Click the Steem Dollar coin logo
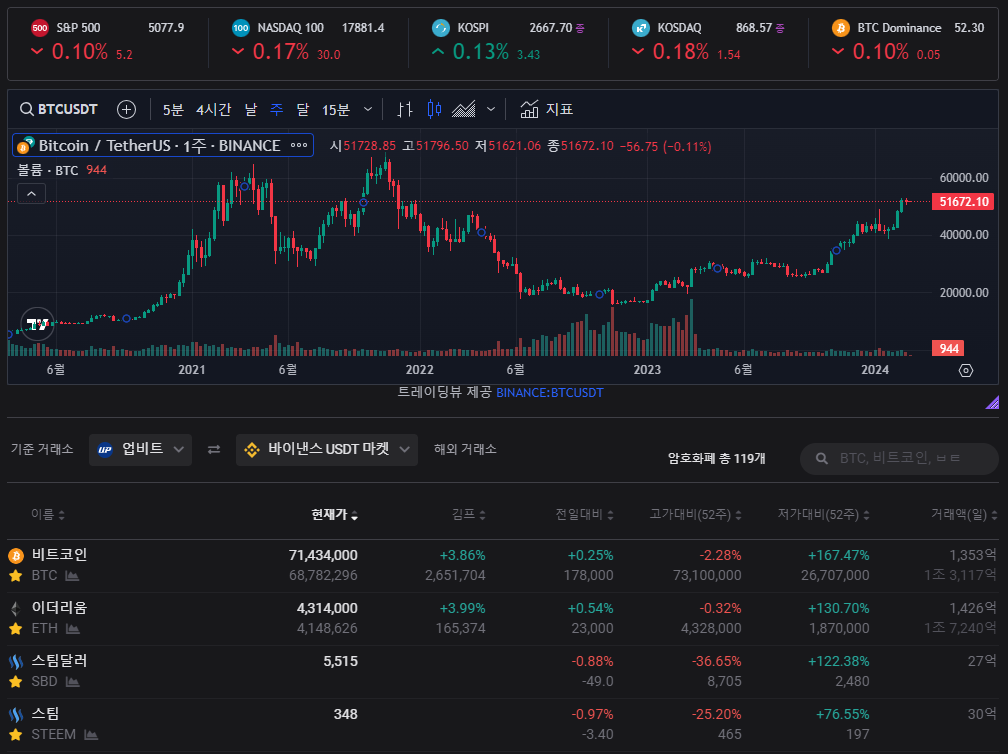 (16, 661)
